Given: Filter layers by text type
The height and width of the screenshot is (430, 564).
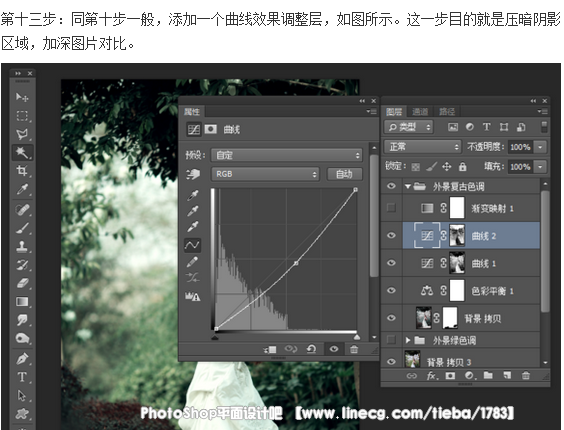Looking at the screenshot, I should coord(487,127).
